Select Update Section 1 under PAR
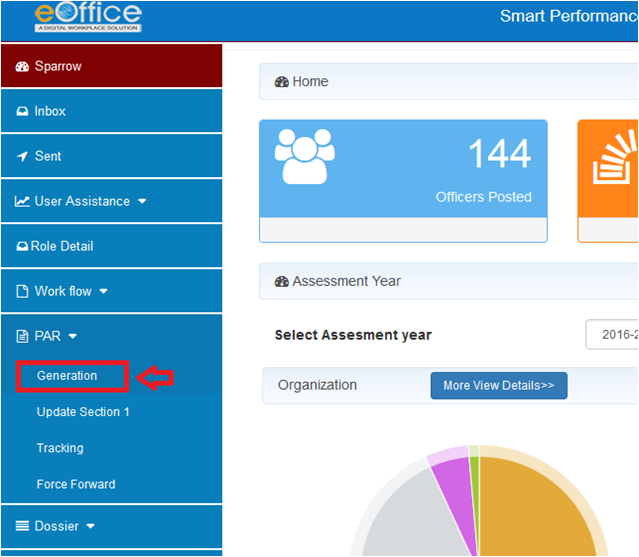This screenshot has width=639, height=557. pos(83,412)
